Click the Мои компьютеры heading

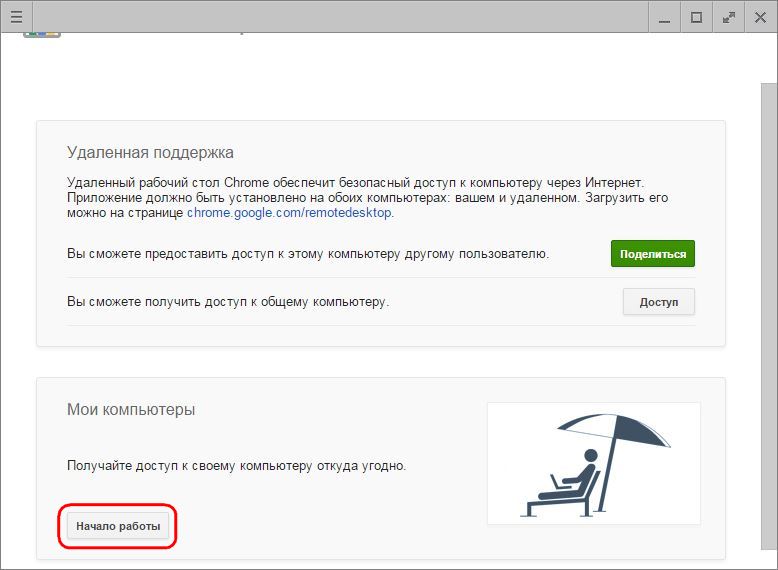pos(131,409)
